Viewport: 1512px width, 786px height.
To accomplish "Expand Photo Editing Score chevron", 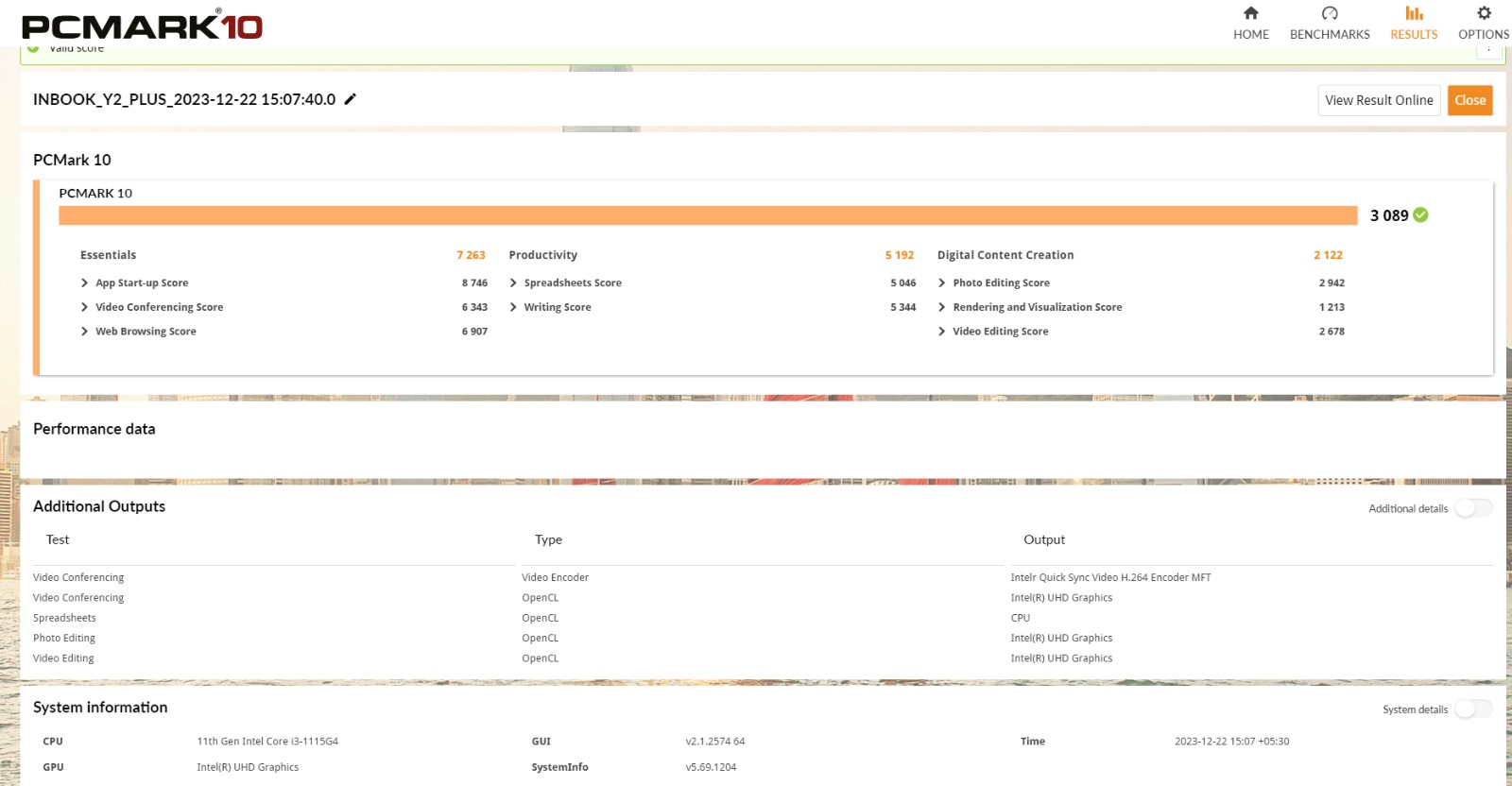I will 942,282.
